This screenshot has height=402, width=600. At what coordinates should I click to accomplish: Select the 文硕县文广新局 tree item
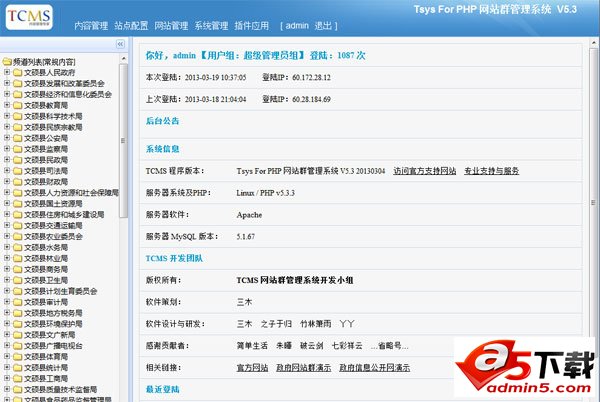(50, 335)
